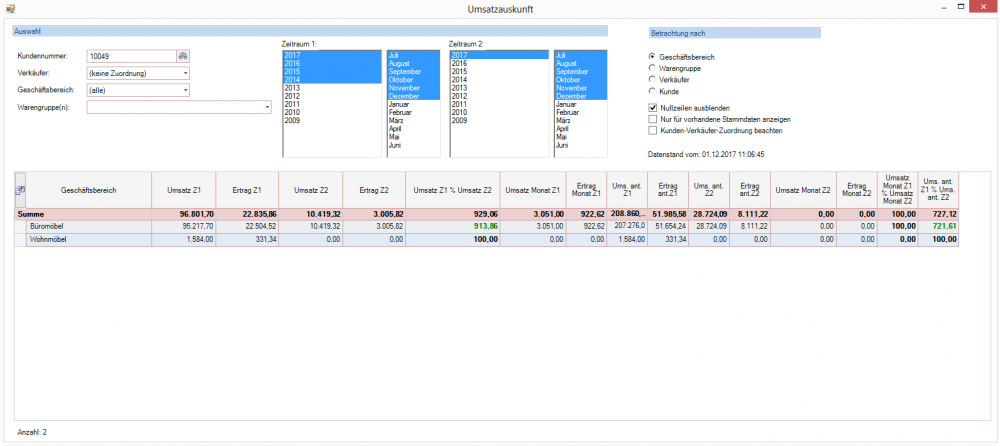Select the Geschäftsbereich radio button
The height and width of the screenshot is (446, 1000).
coord(652,57)
